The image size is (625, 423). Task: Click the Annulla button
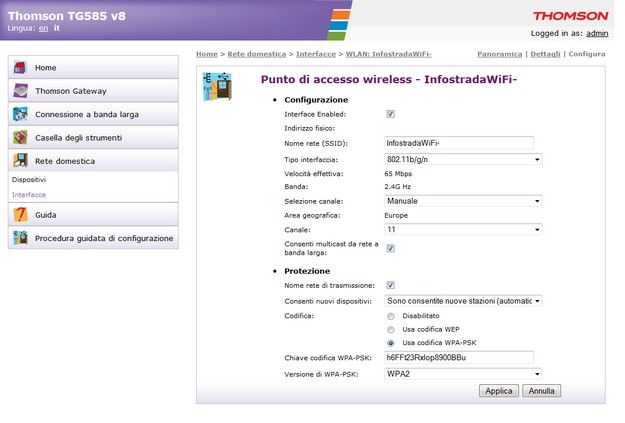(x=541, y=391)
